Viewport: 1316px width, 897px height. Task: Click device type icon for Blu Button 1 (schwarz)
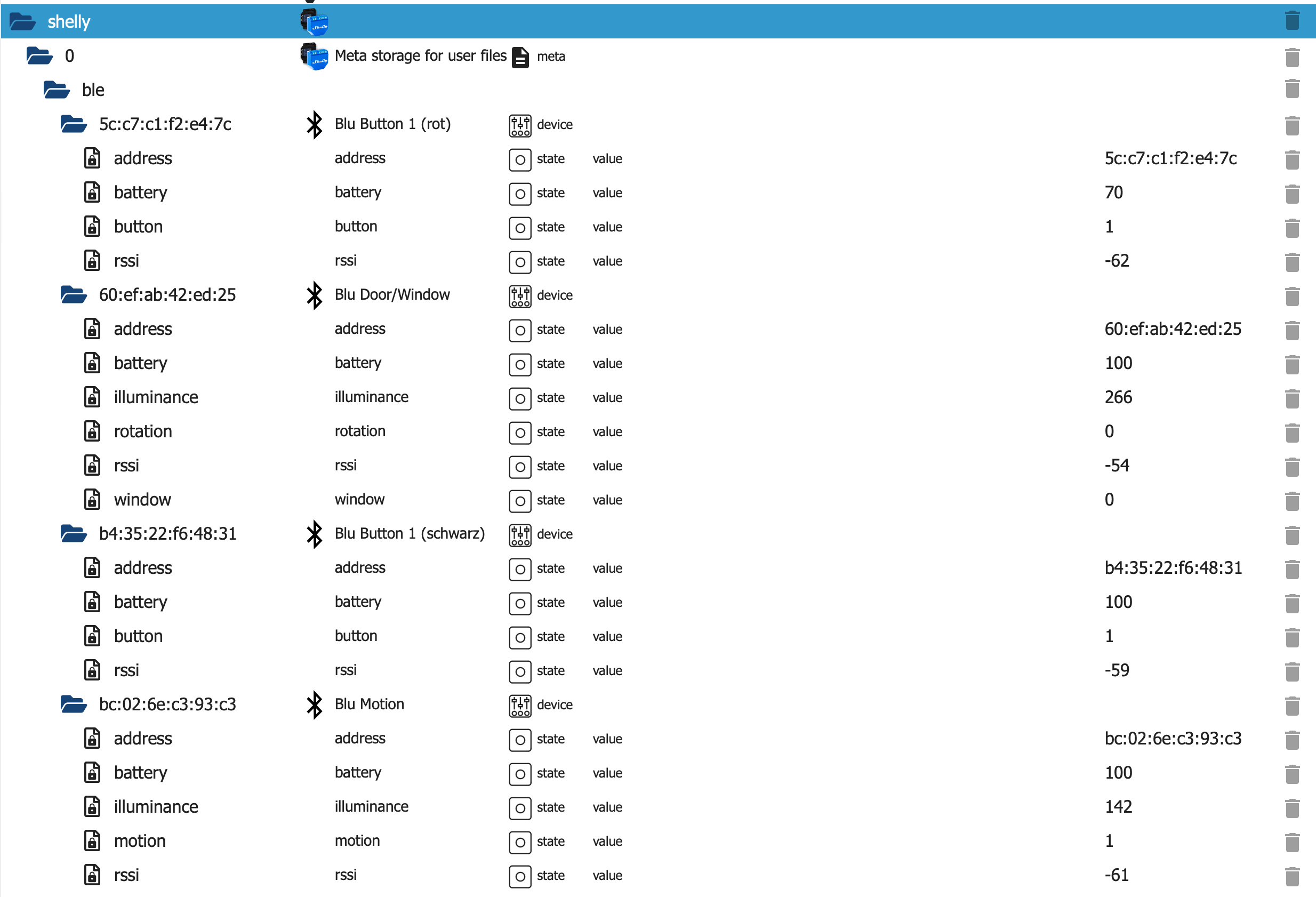pos(519,534)
